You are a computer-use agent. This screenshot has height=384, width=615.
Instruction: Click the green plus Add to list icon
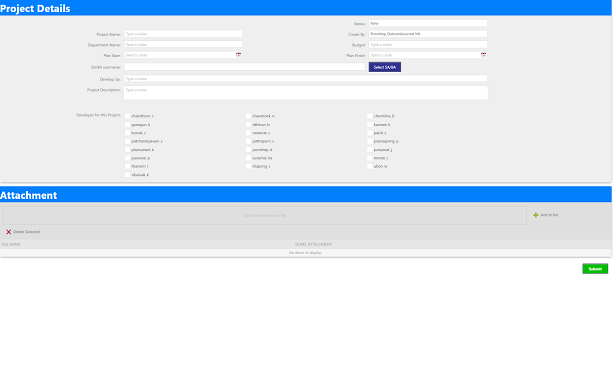click(x=536, y=215)
